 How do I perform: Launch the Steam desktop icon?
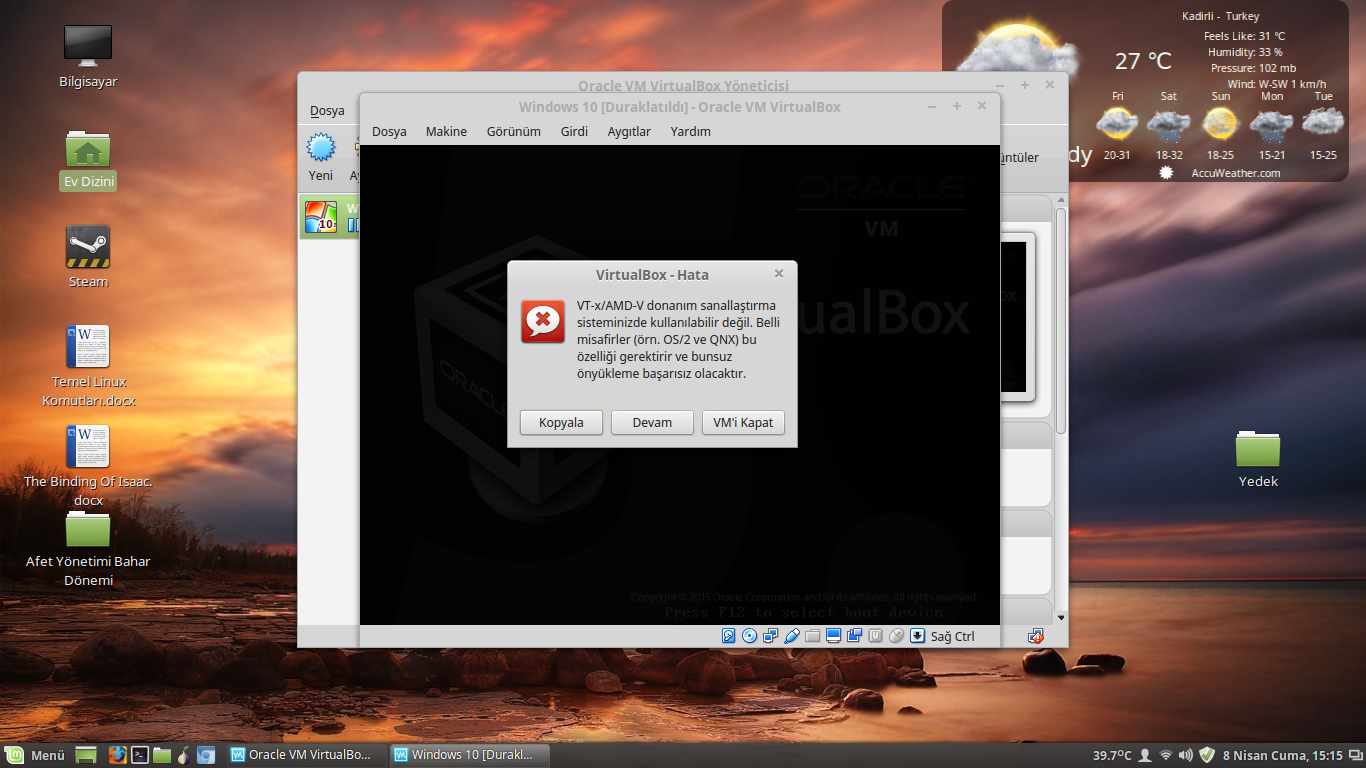(x=88, y=246)
